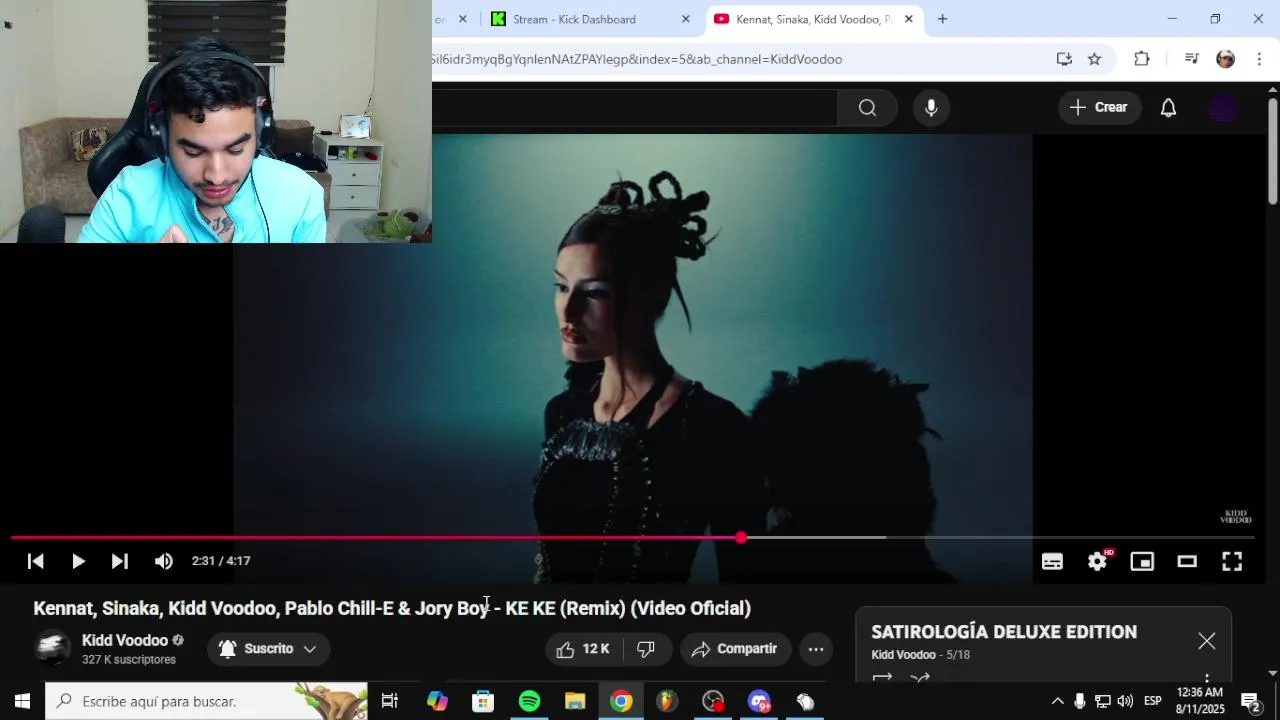Open a new browser tab

pos(942,19)
